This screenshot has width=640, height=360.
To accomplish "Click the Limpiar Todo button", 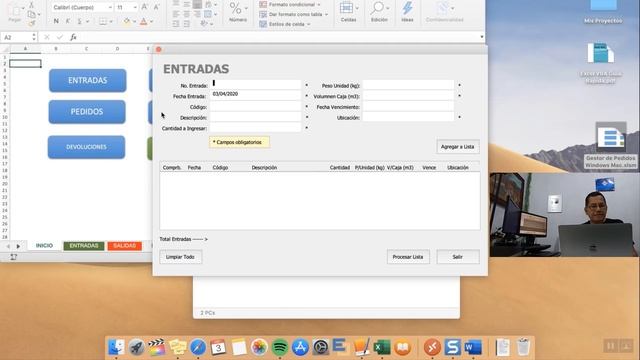I will (x=180, y=257).
